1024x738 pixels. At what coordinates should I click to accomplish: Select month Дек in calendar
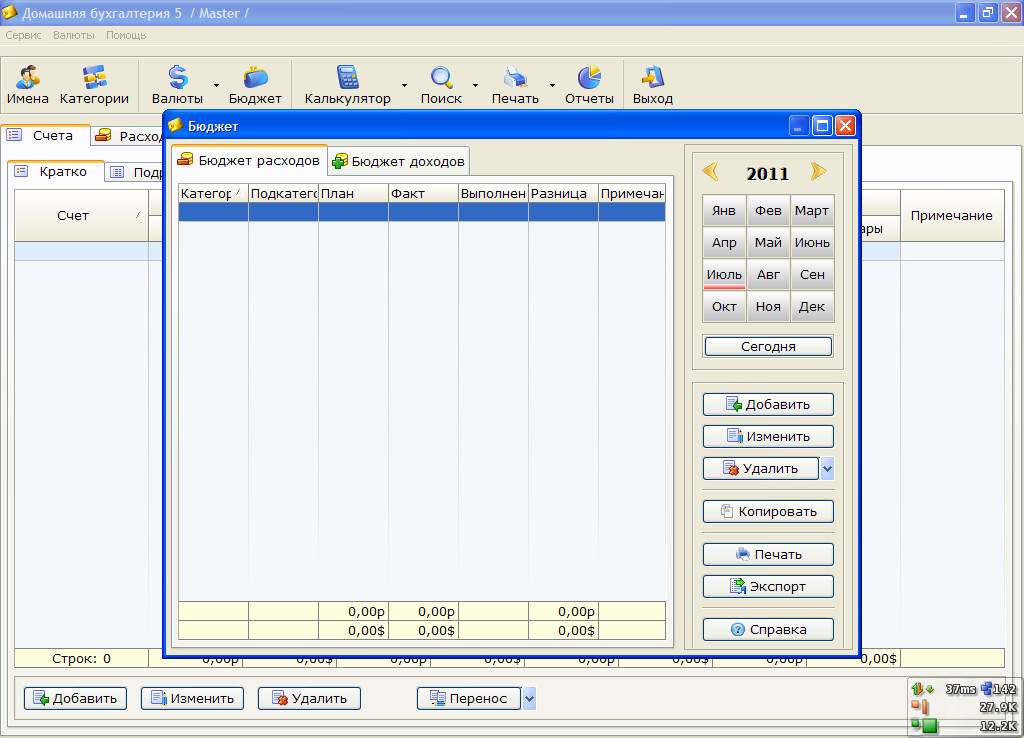tap(812, 306)
